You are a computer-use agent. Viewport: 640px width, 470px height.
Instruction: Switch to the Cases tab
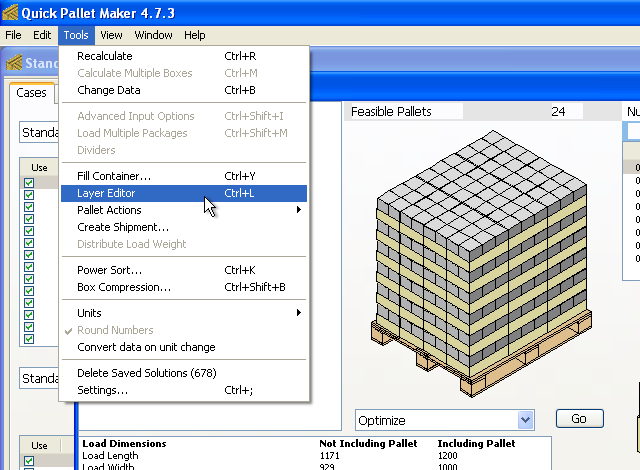point(31,93)
